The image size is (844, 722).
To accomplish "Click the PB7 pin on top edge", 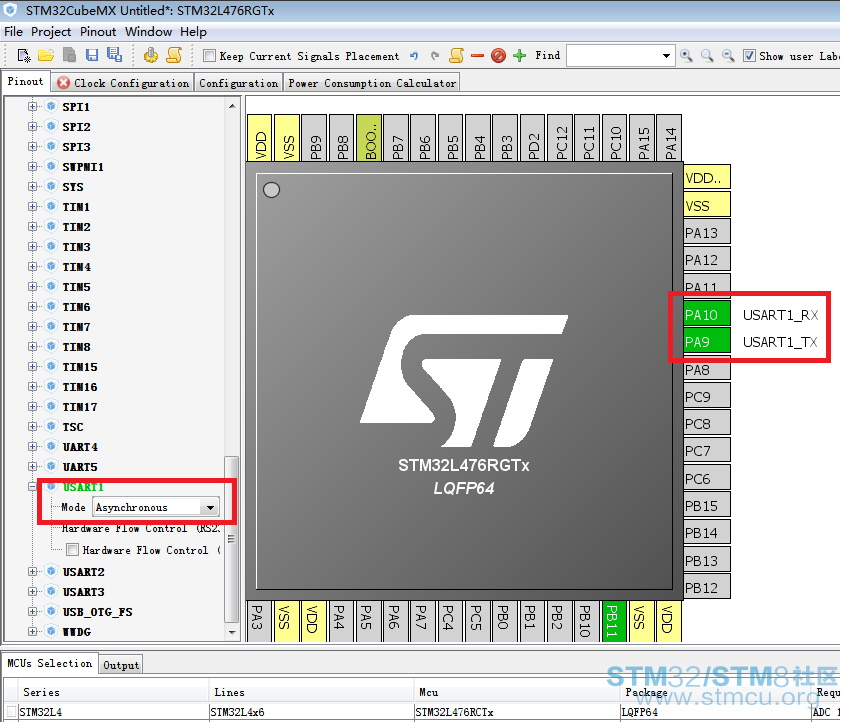I will (397, 137).
